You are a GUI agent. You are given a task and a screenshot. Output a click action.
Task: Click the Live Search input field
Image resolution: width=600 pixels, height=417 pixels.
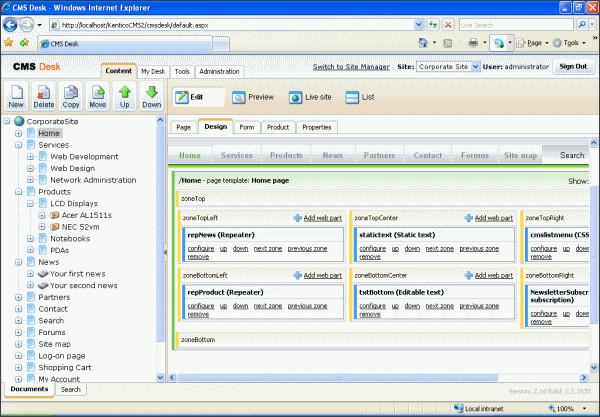click(516, 25)
